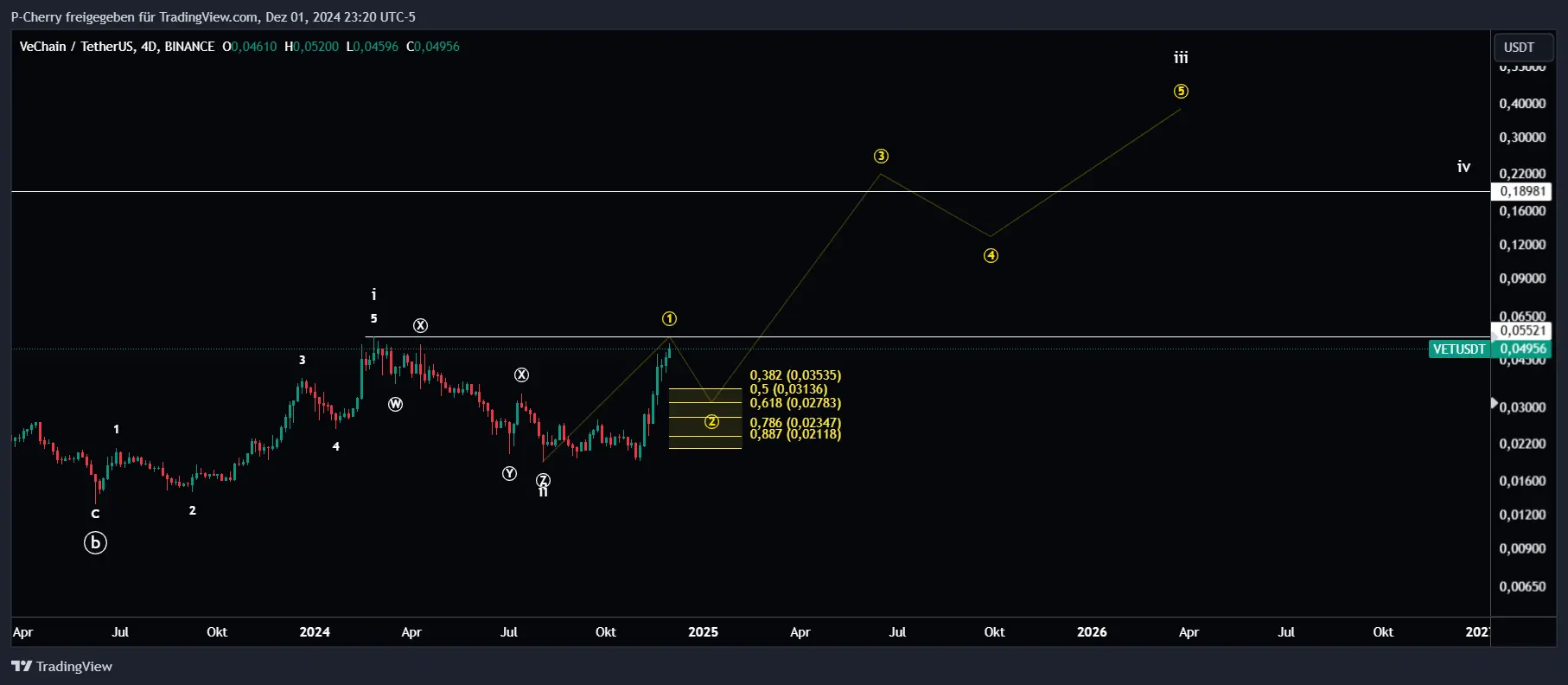Viewport: 1568px width, 685px height.
Task: Select the 0,05521 horizontal line price label
Action: click(1522, 330)
